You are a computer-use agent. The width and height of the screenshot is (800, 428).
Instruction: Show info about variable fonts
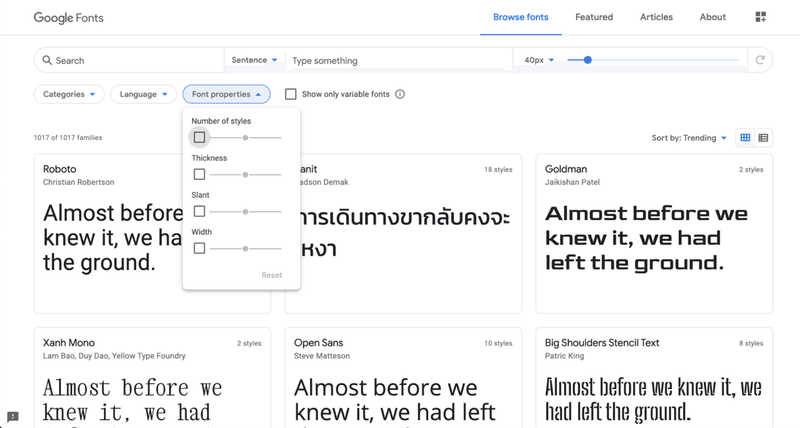click(x=400, y=94)
